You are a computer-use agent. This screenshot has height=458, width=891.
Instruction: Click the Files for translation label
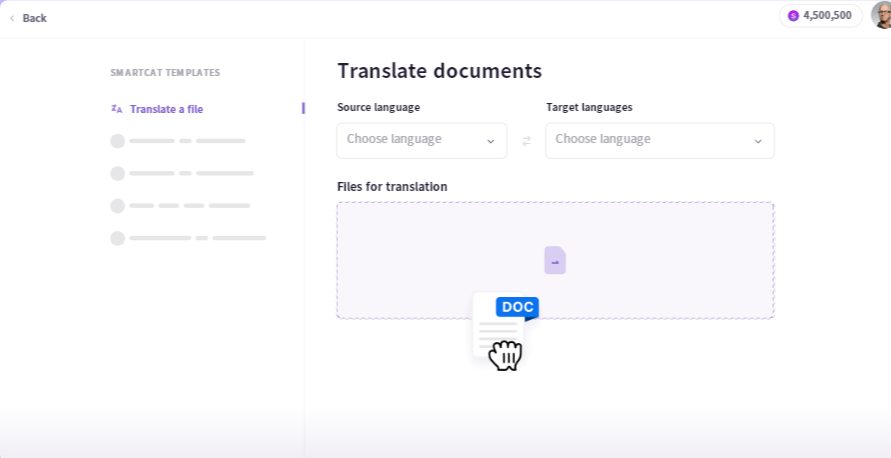point(392,187)
